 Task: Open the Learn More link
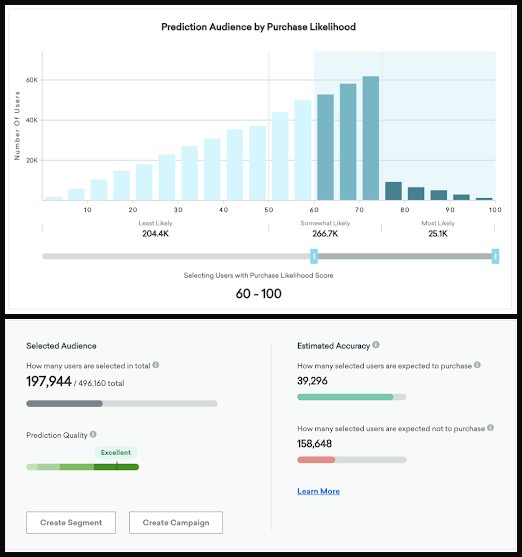coord(318,491)
